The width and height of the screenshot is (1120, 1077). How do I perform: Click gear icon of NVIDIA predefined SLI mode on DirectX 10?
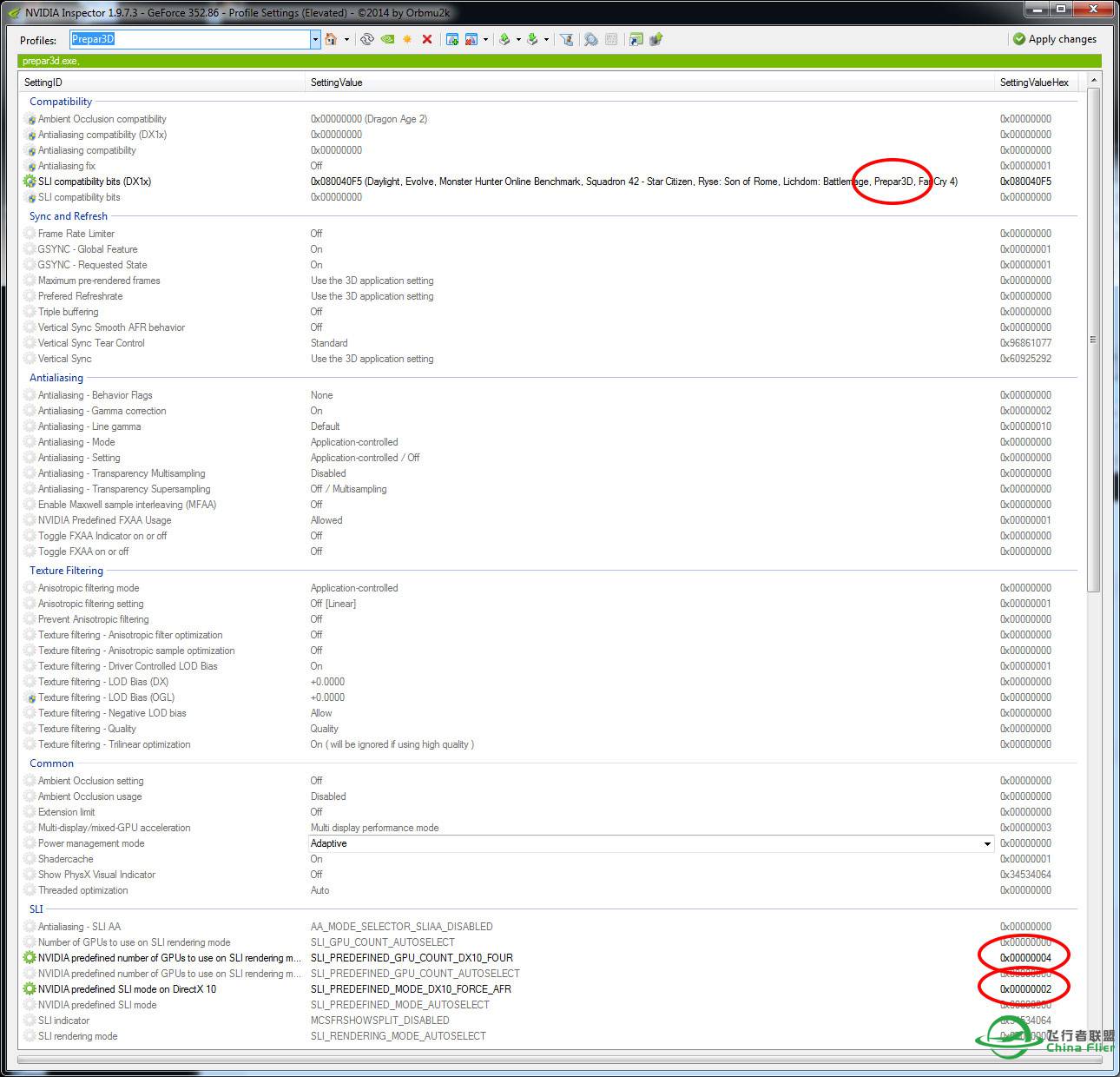(30, 989)
